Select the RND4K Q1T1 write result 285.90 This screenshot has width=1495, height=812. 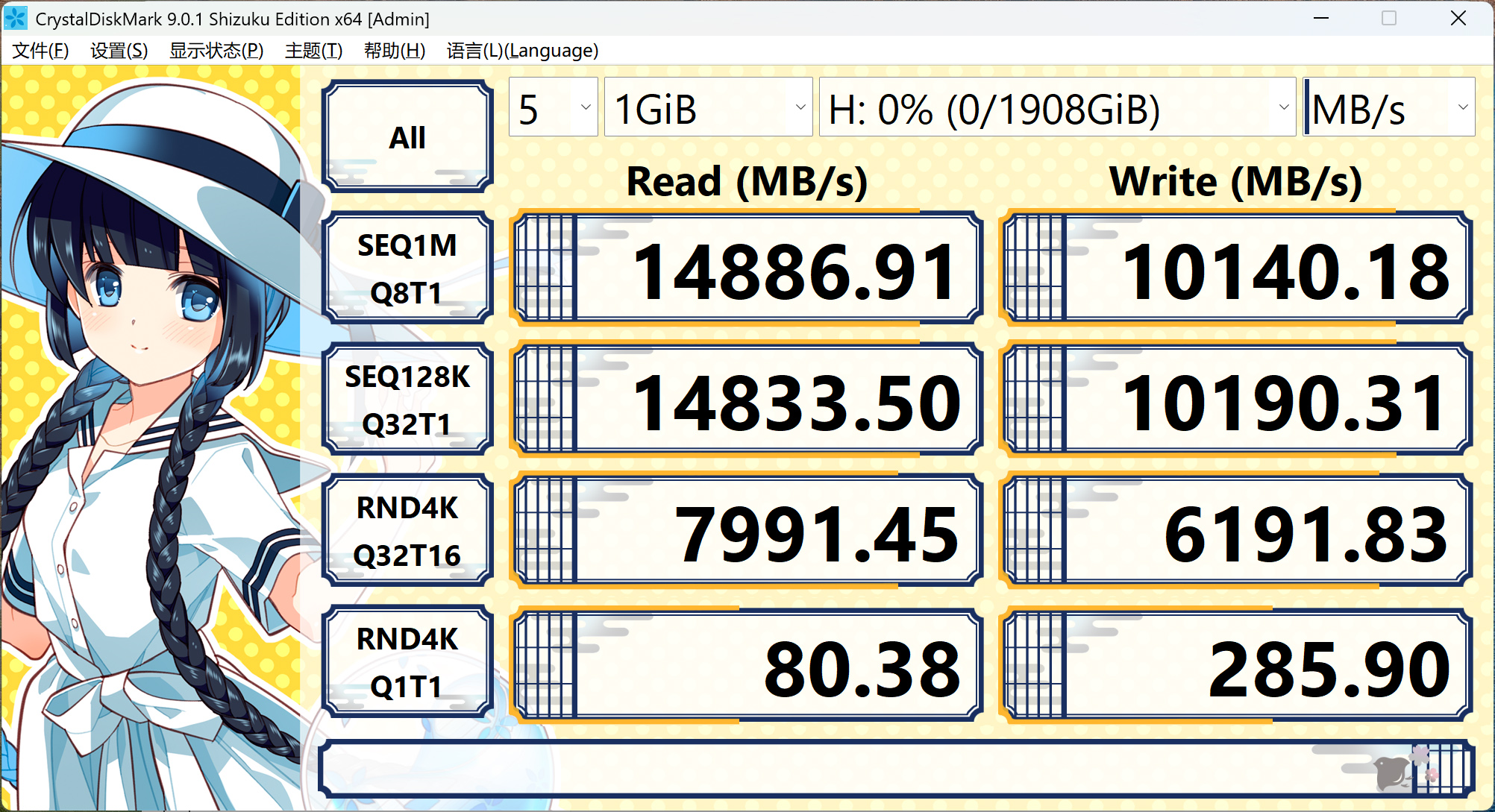pos(1238,661)
